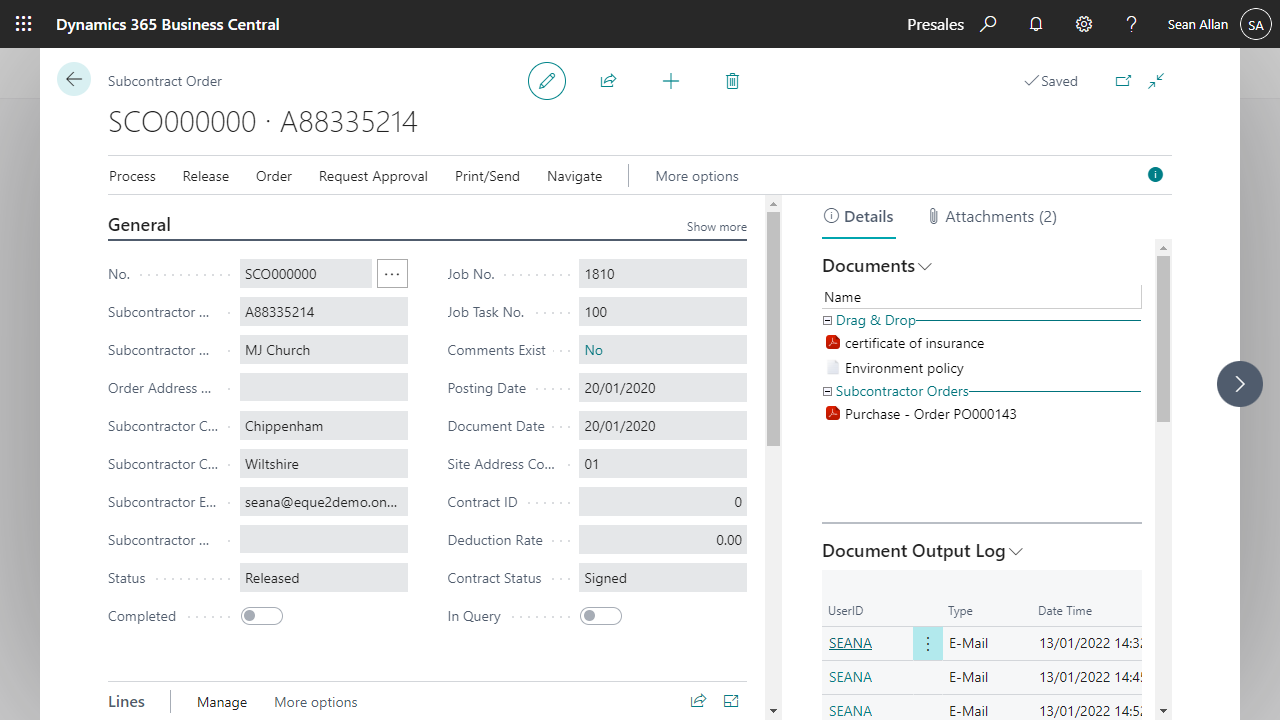Toggle the Completed switch
This screenshot has width=1280, height=720.
262,616
